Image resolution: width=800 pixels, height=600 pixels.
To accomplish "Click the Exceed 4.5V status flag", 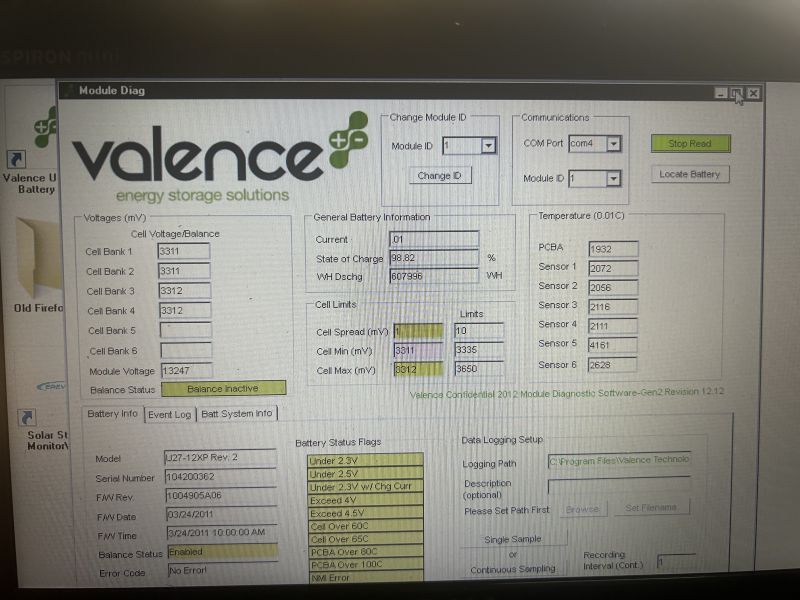I will (x=365, y=513).
